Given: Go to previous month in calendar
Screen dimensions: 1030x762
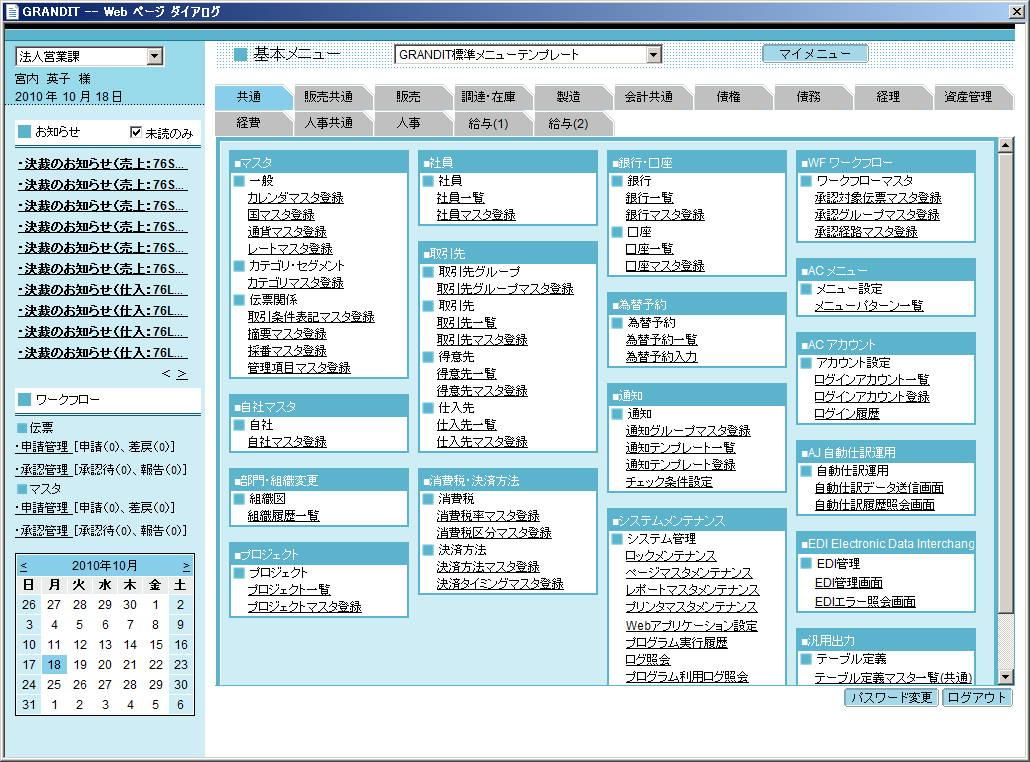Looking at the screenshot, I should 24,566.
